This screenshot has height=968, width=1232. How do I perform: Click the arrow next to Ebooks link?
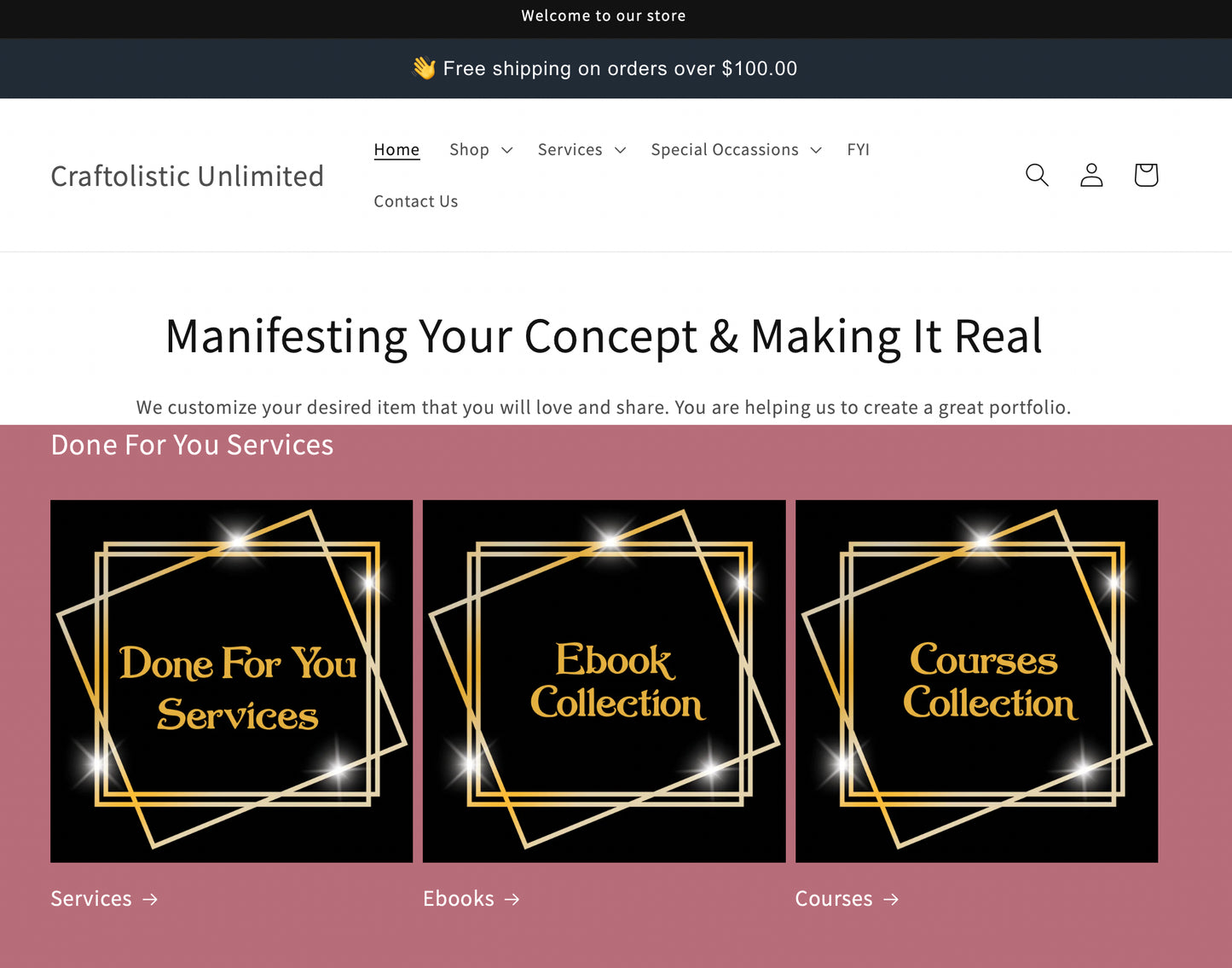pyautogui.click(x=512, y=899)
